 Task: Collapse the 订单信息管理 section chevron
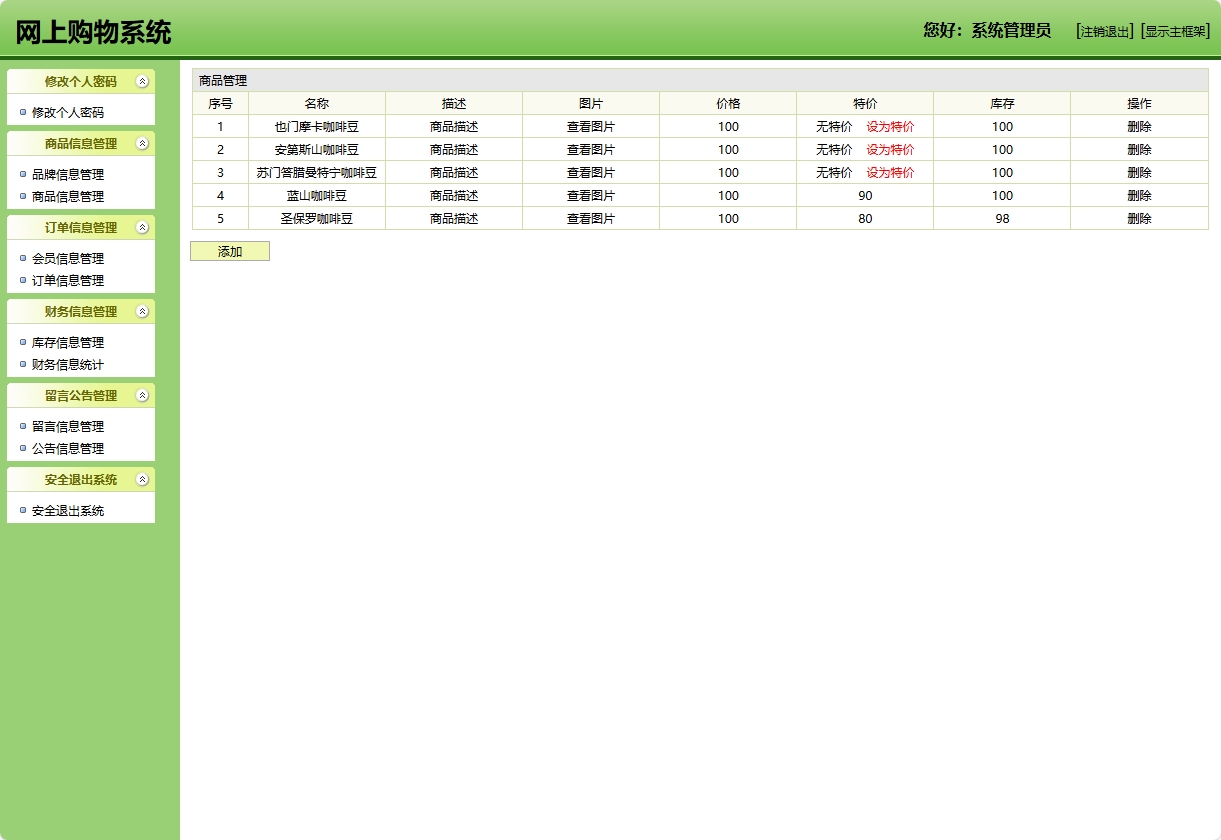(x=142, y=227)
